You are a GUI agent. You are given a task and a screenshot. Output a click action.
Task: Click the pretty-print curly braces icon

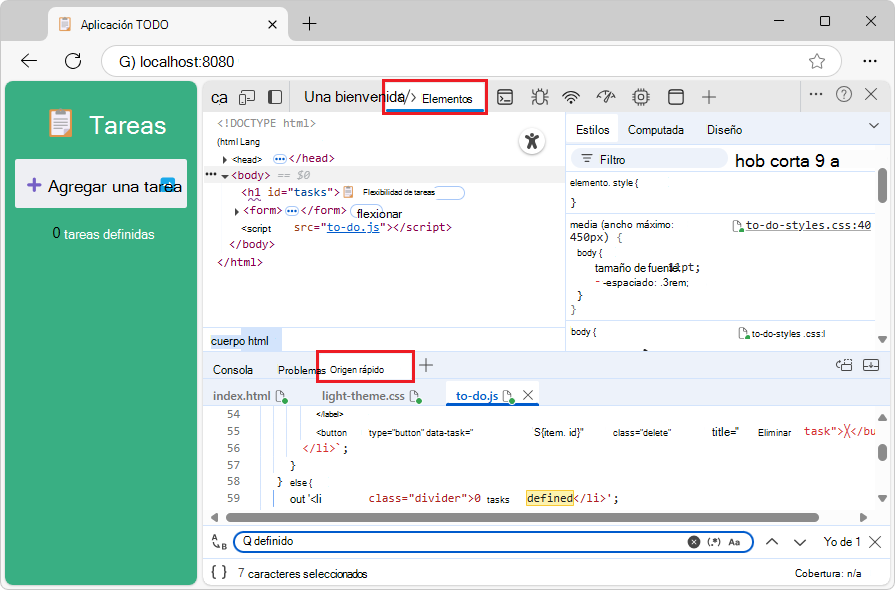(219, 573)
